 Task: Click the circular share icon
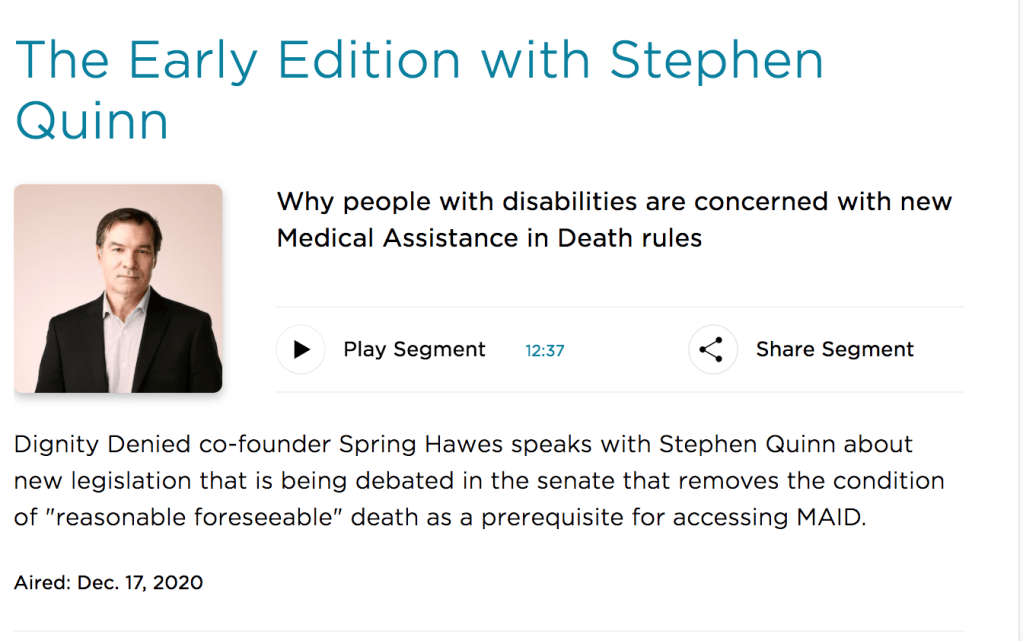point(712,350)
